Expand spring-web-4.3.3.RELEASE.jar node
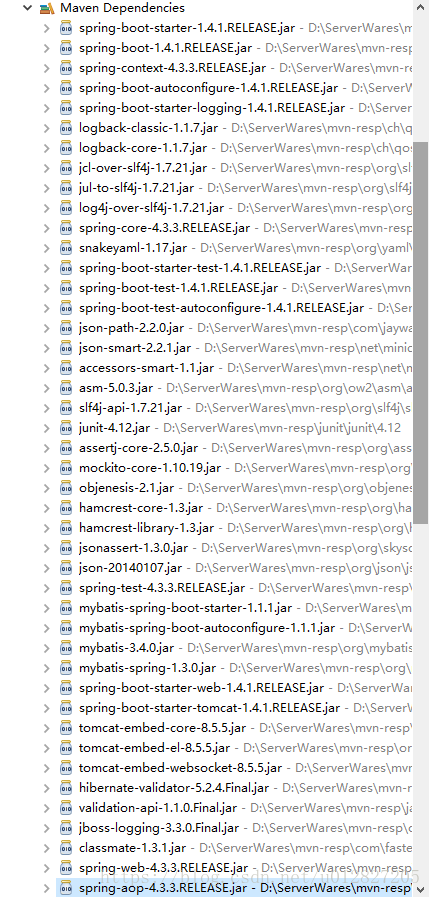 click(46, 868)
